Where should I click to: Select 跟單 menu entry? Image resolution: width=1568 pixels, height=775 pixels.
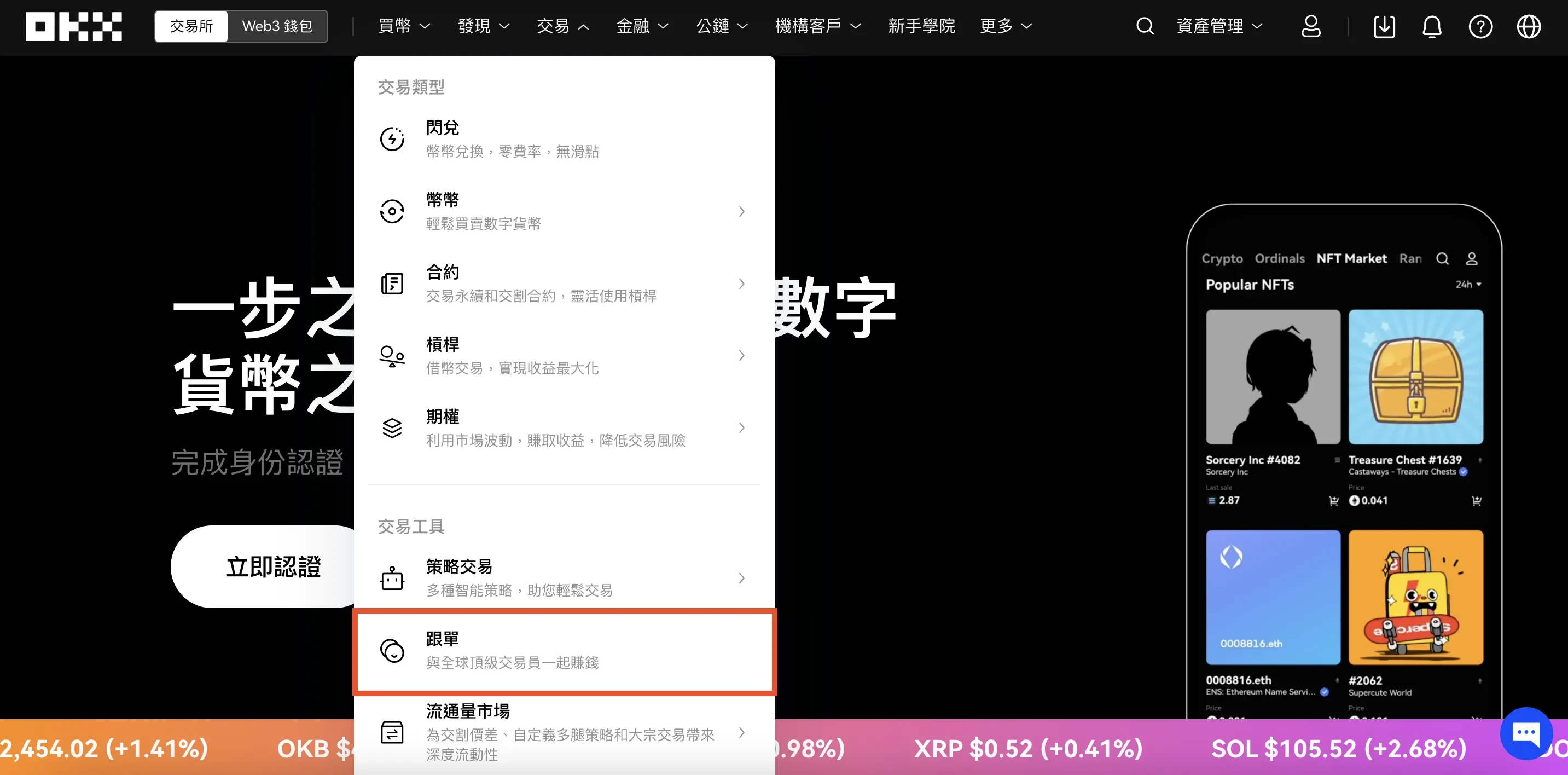(564, 650)
